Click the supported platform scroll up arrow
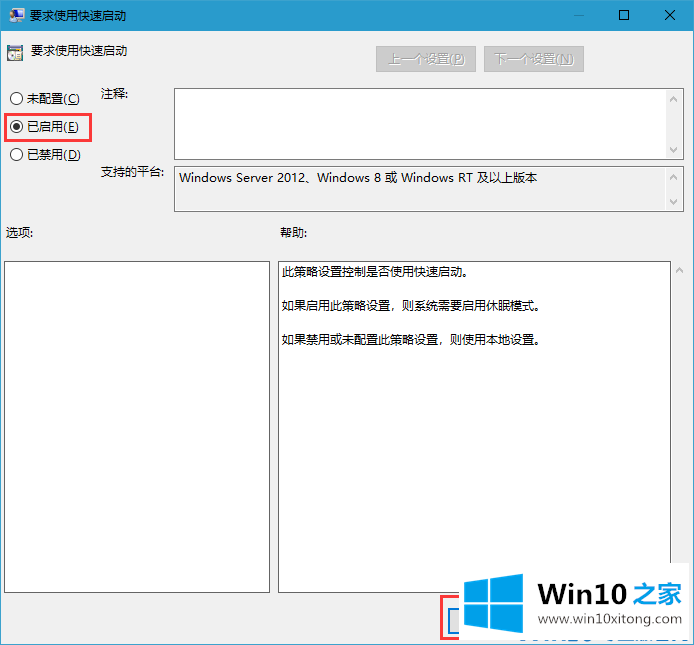 (673, 177)
